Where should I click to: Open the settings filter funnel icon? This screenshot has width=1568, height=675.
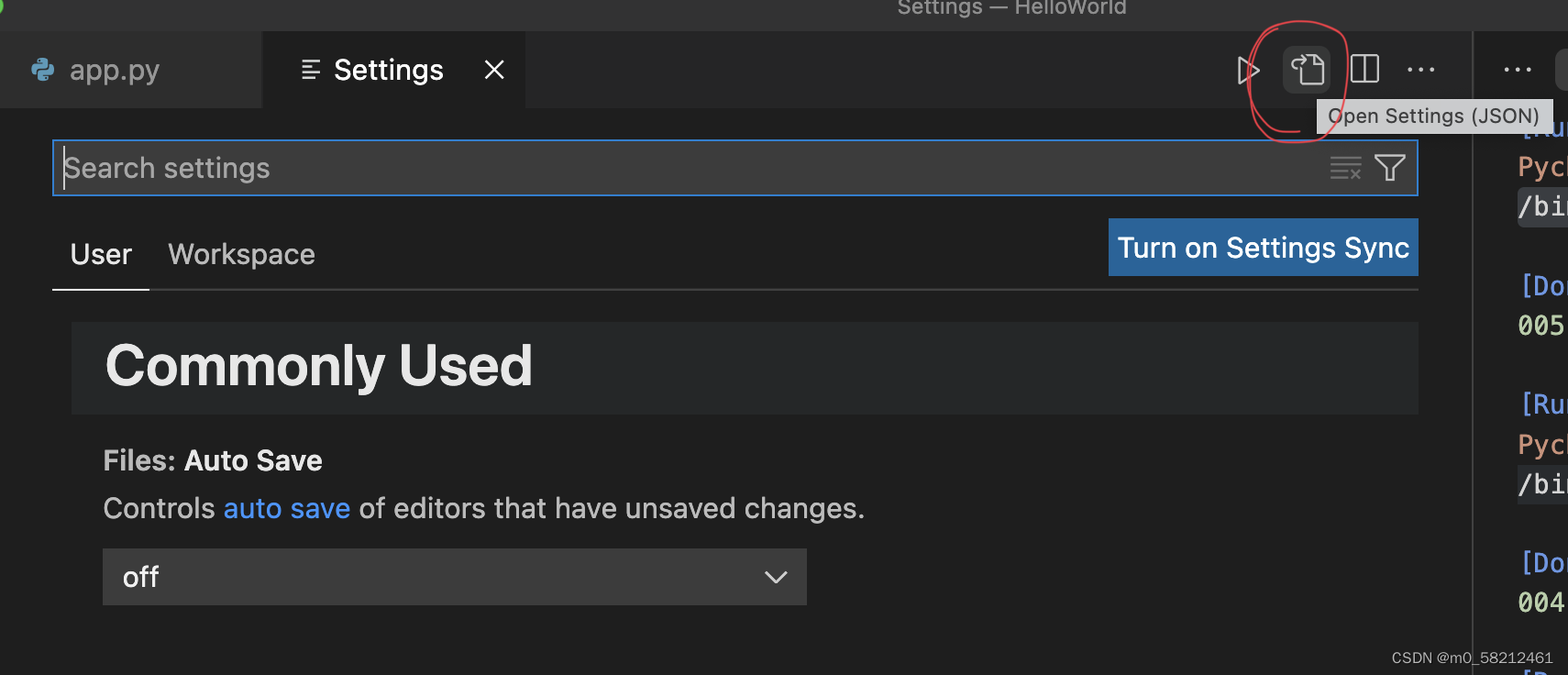pos(1389,168)
